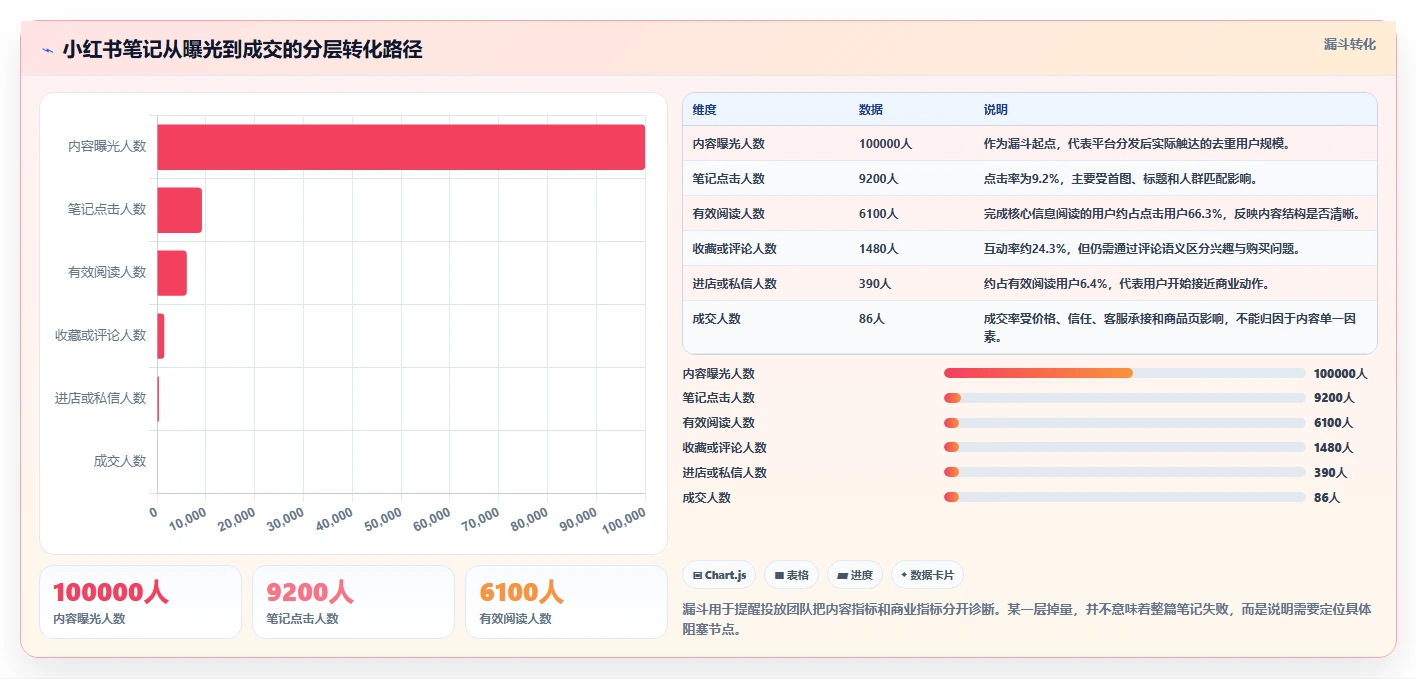Click the 内容曝光人数 progress bar
The image size is (1417, 679).
(x=1124, y=373)
